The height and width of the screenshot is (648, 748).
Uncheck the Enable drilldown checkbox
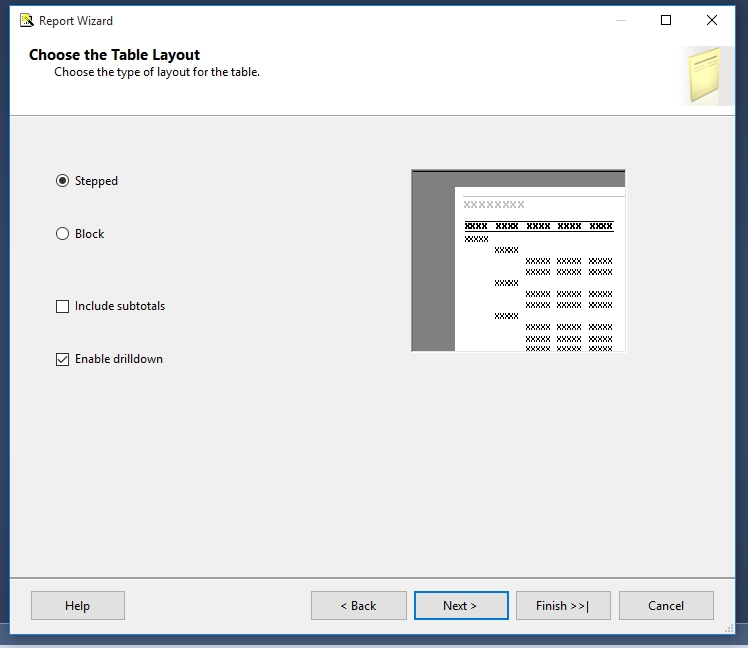(x=63, y=360)
